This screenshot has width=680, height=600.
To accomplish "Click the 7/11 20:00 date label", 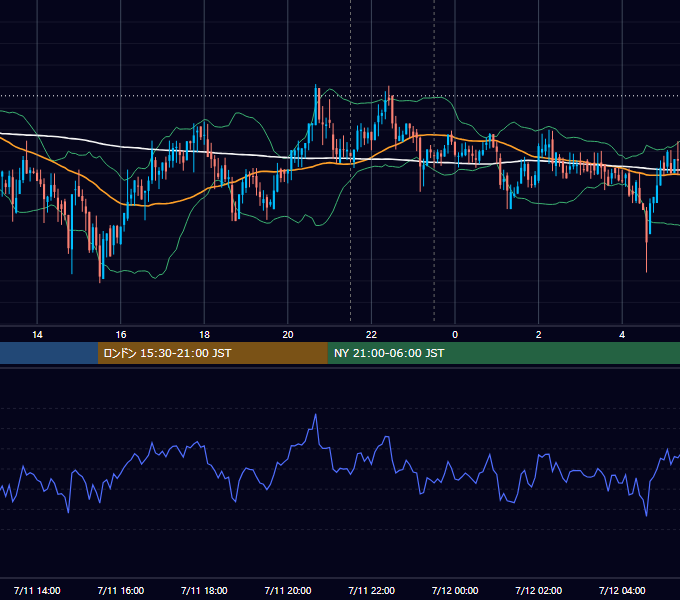I will pyautogui.click(x=288, y=590).
